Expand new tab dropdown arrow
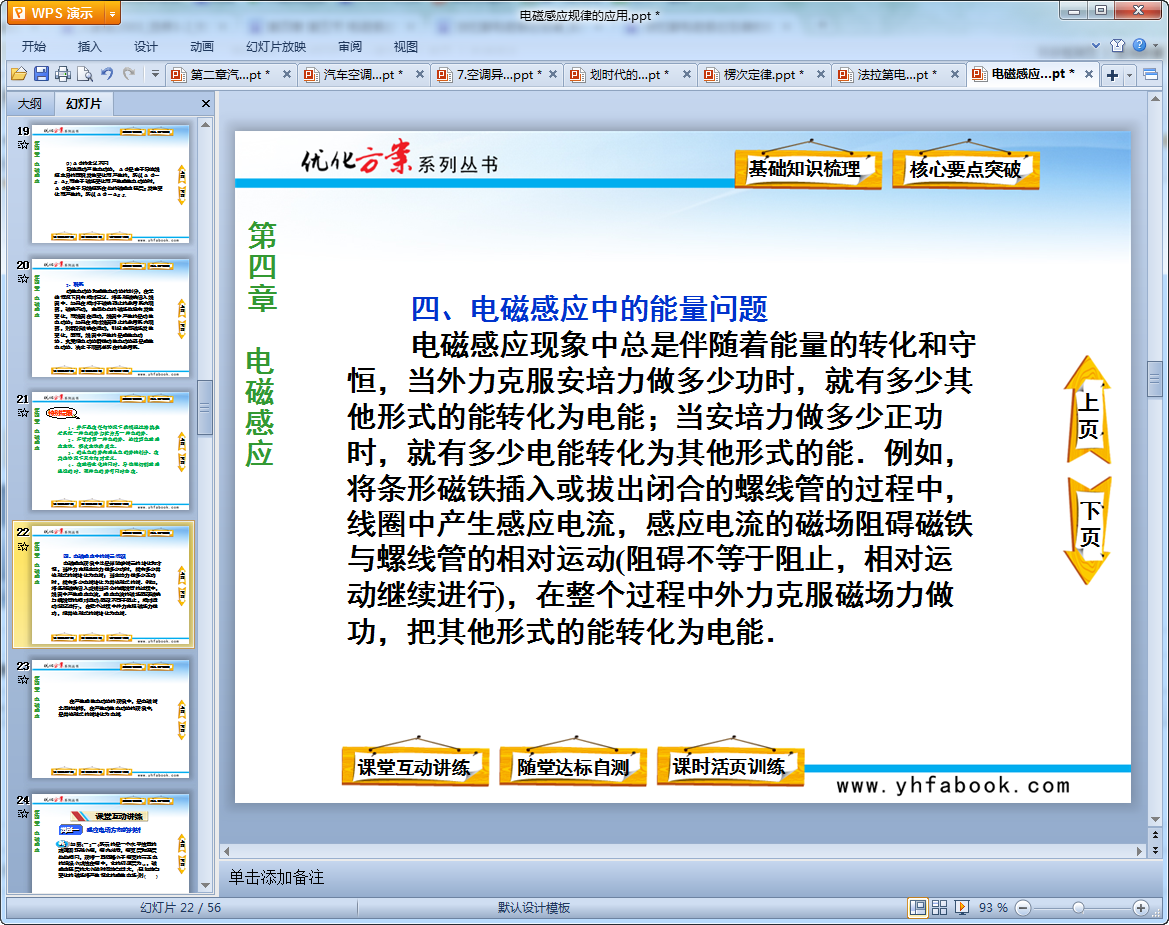The image size is (1169, 925). click(1129, 75)
